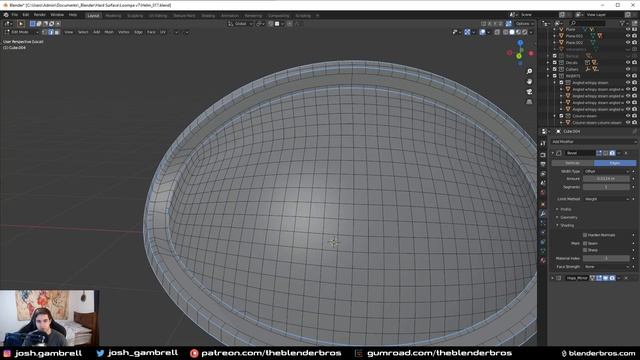Open Vertex menu in viewport header
The width and height of the screenshot is (640, 360).
(124, 32)
